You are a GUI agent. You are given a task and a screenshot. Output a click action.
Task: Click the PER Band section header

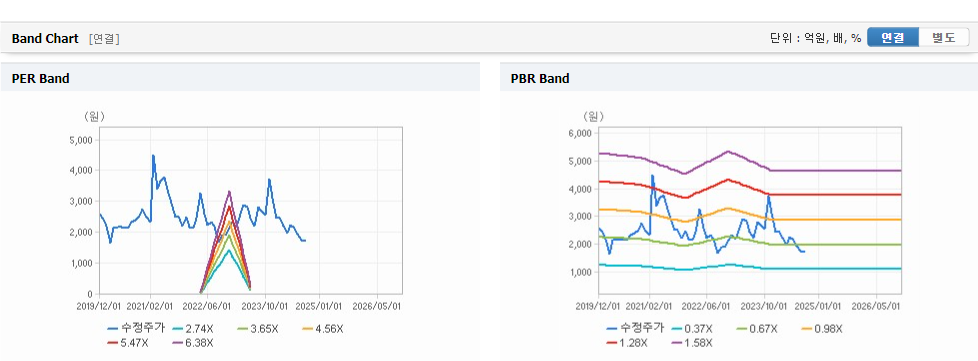tap(240, 79)
